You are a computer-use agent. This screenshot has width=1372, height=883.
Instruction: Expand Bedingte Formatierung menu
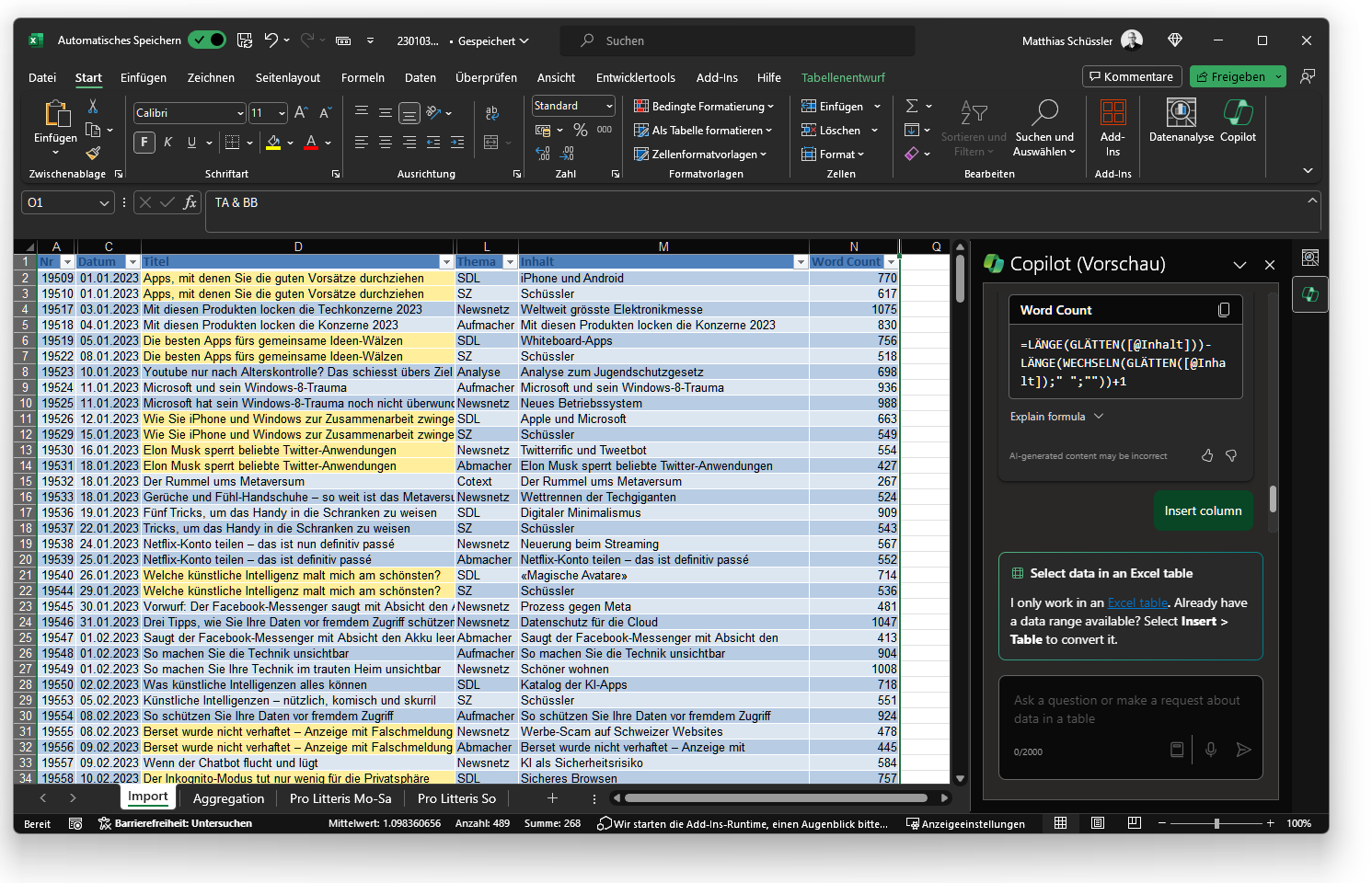(x=704, y=107)
